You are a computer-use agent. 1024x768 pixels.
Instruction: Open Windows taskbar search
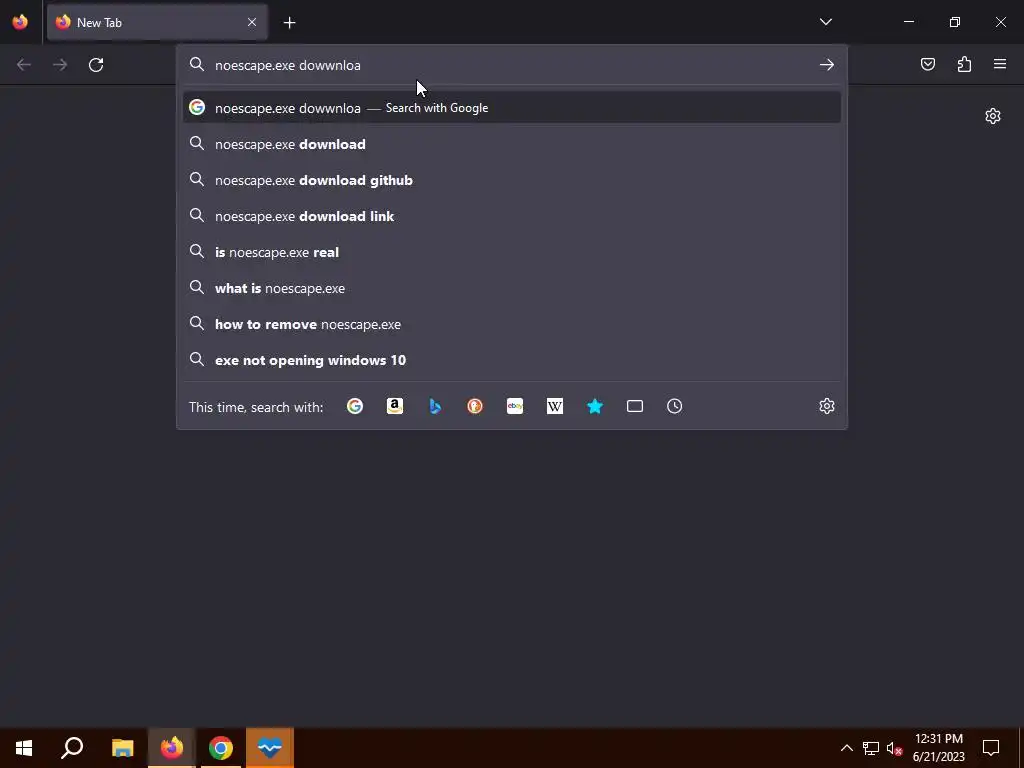(x=72, y=748)
